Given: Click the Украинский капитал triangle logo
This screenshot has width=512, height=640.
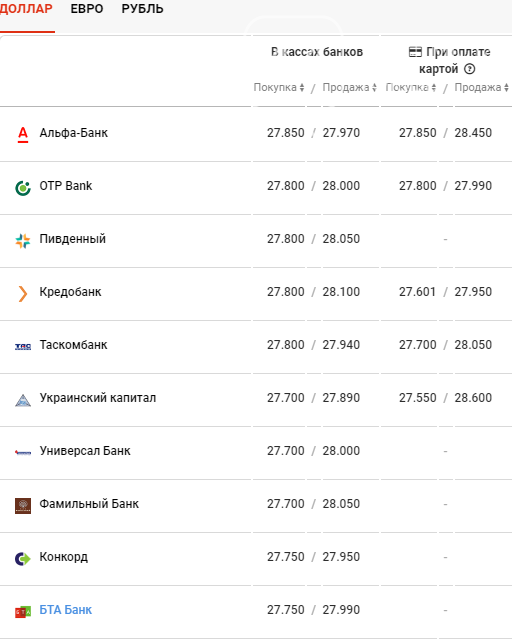Looking at the screenshot, I should coord(23,400).
